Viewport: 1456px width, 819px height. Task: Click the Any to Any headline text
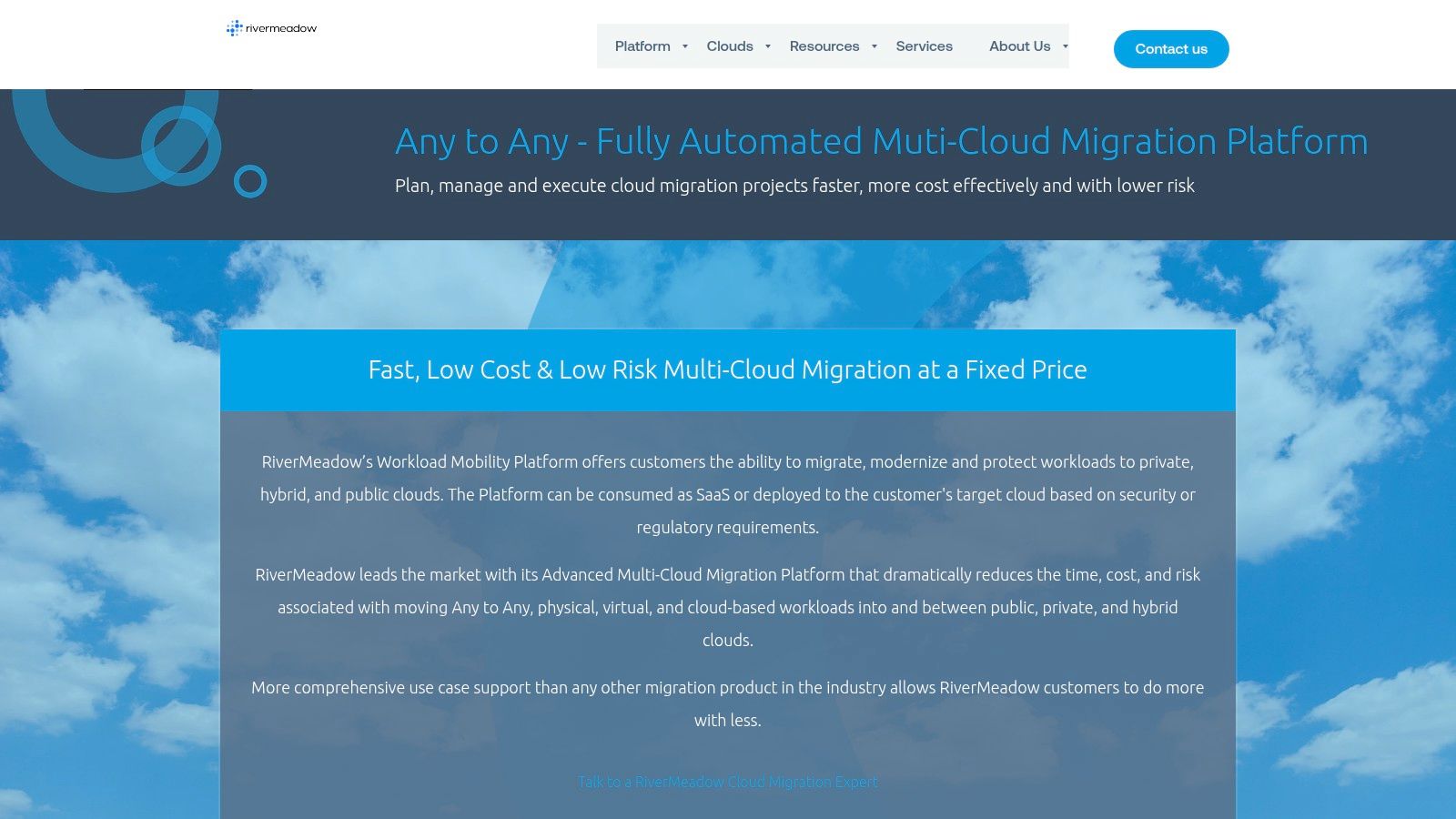point(880,142)
